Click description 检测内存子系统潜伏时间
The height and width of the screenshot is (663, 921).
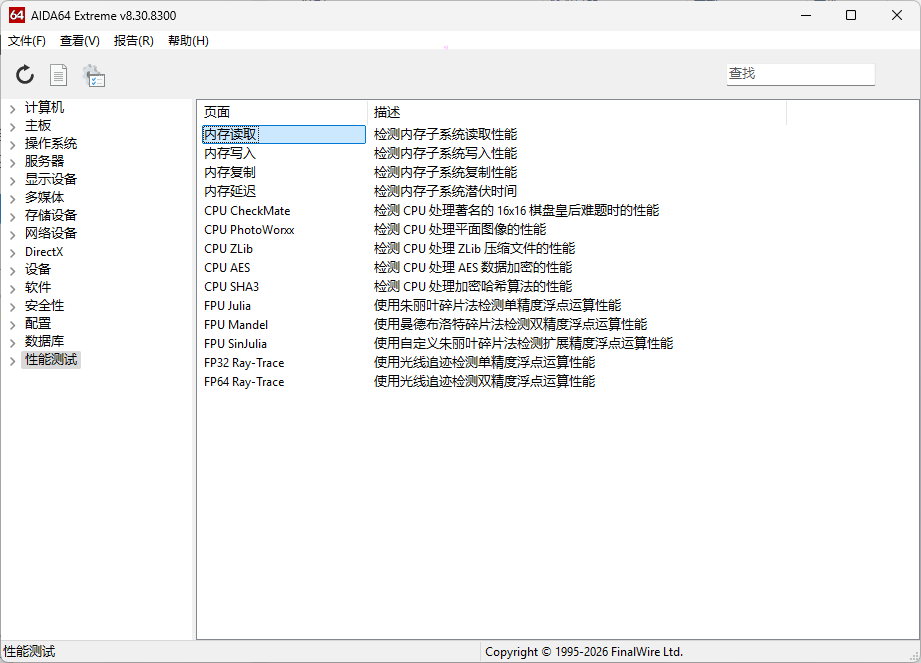pos(445,191)
